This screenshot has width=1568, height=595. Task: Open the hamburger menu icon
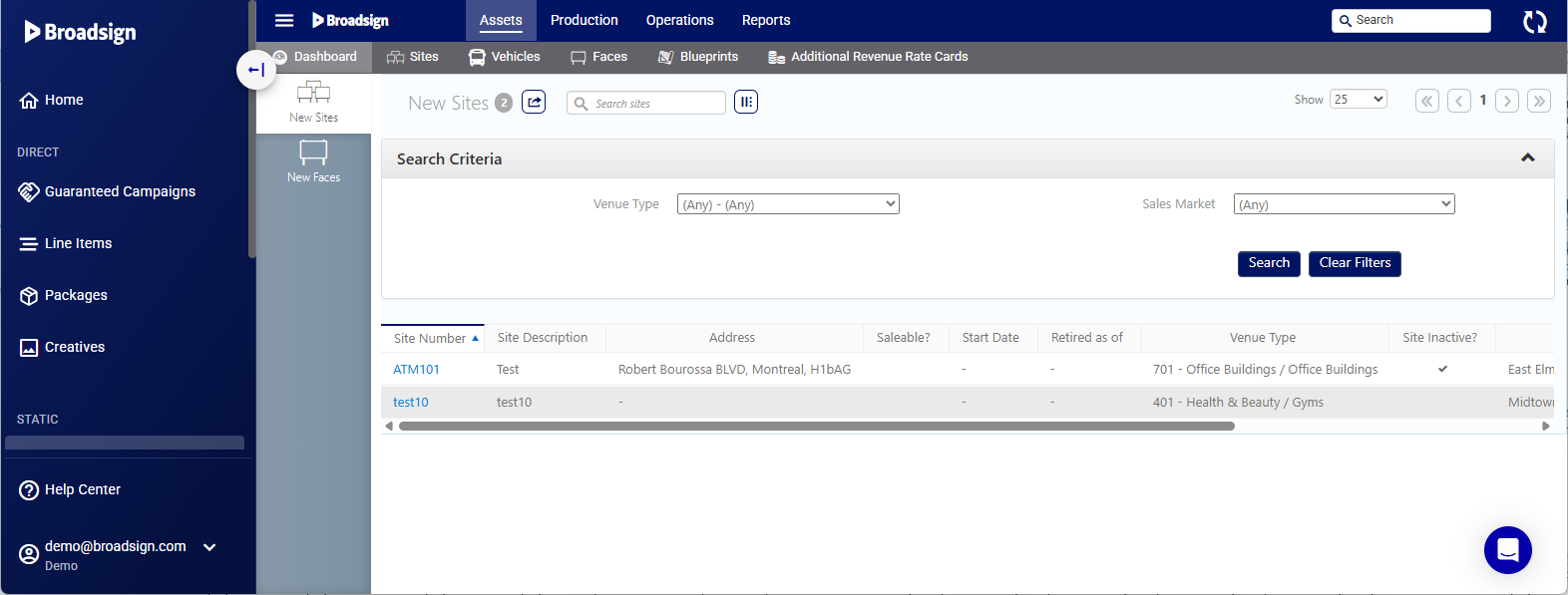tap(284, 20)
